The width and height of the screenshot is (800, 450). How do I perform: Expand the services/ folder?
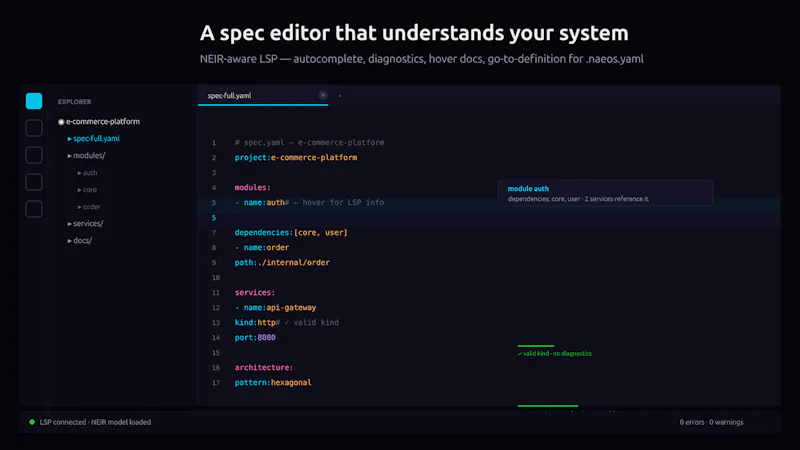tap(85, 223)
